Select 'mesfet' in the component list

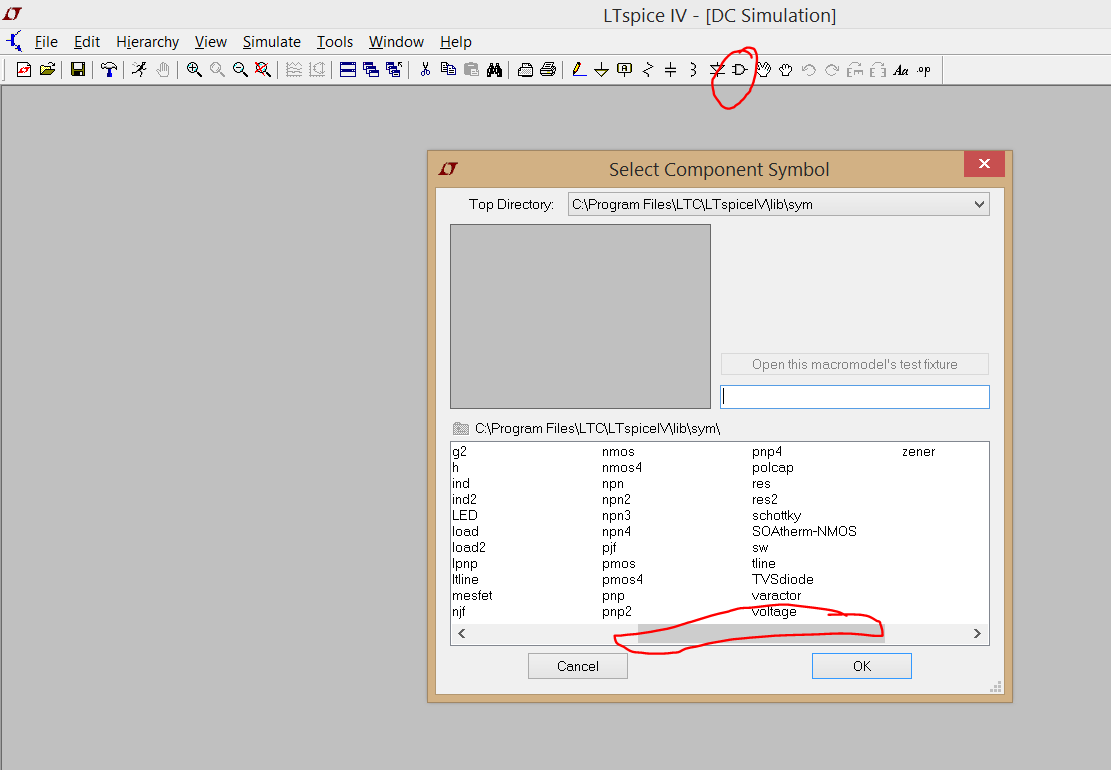click(472, 596)
